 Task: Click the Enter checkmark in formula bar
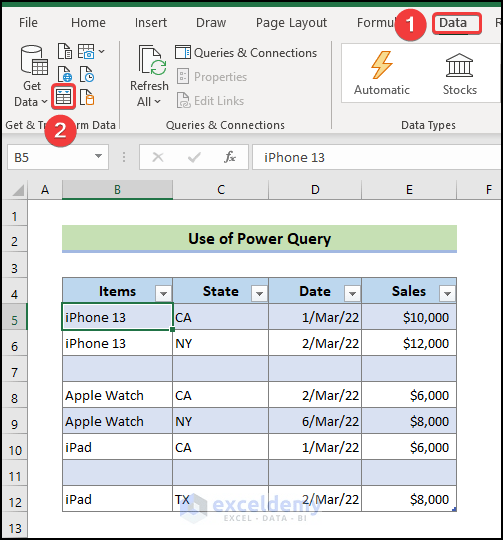[x=194, y=157]
